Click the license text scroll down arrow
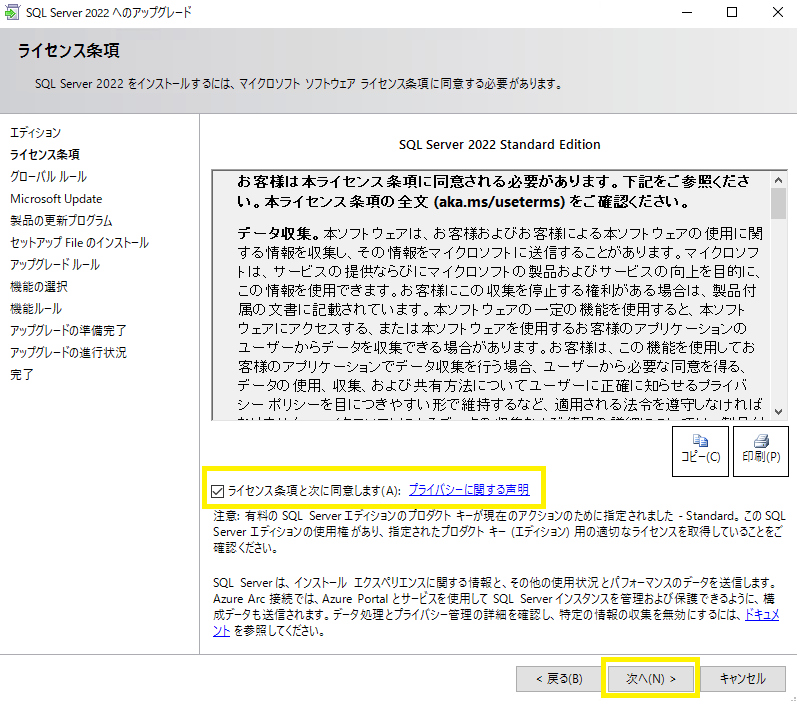Screen dimensions: 797x701 tap(778, 412)
